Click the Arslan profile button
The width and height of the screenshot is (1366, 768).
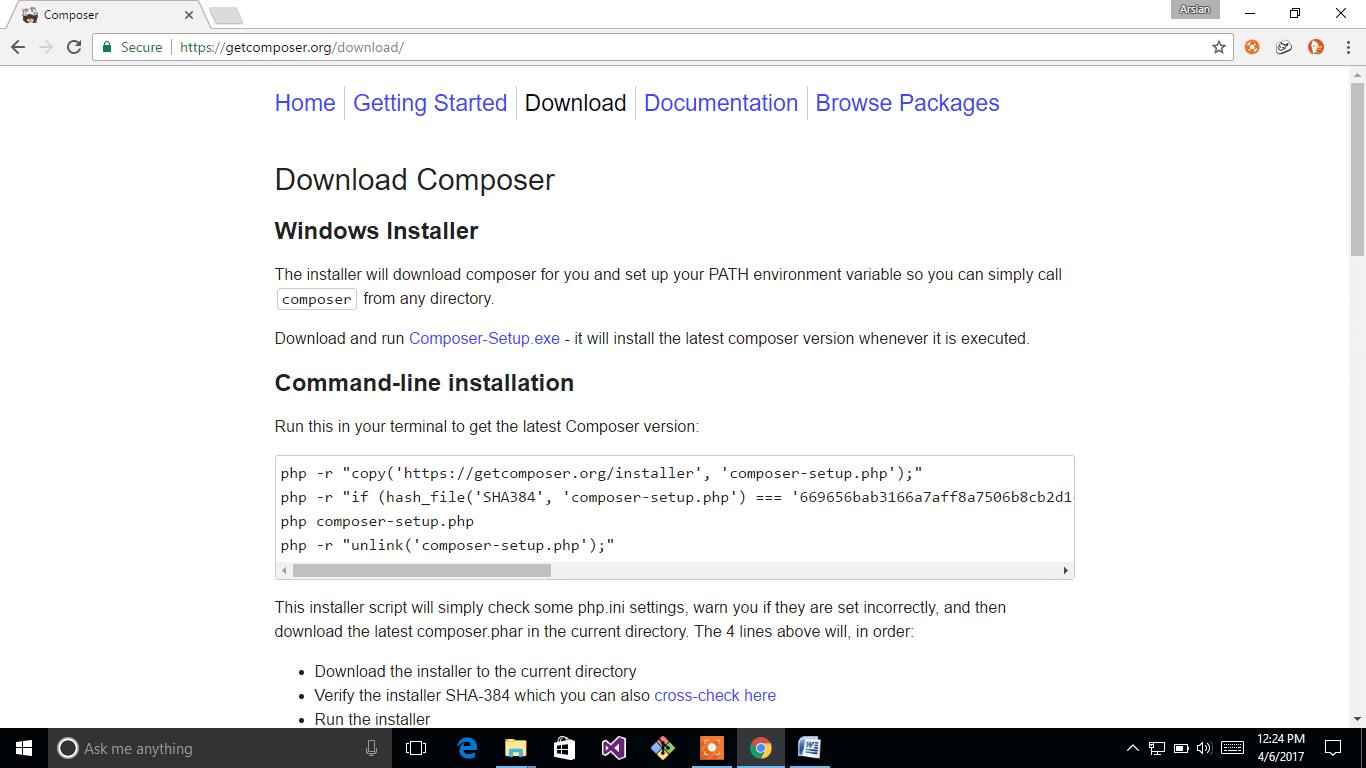pos(1195,9)
